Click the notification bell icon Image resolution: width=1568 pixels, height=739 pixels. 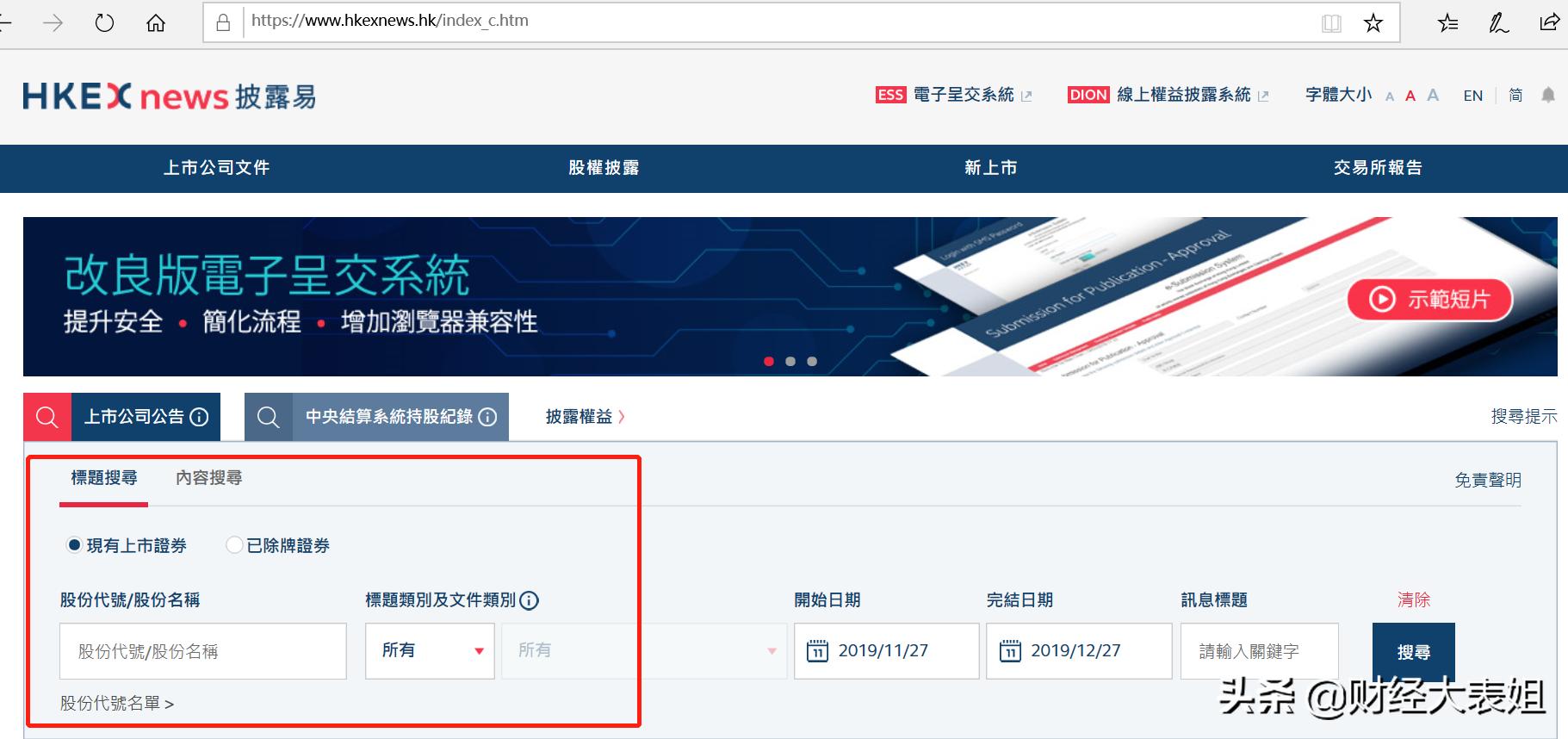(x=1548, y=95)
